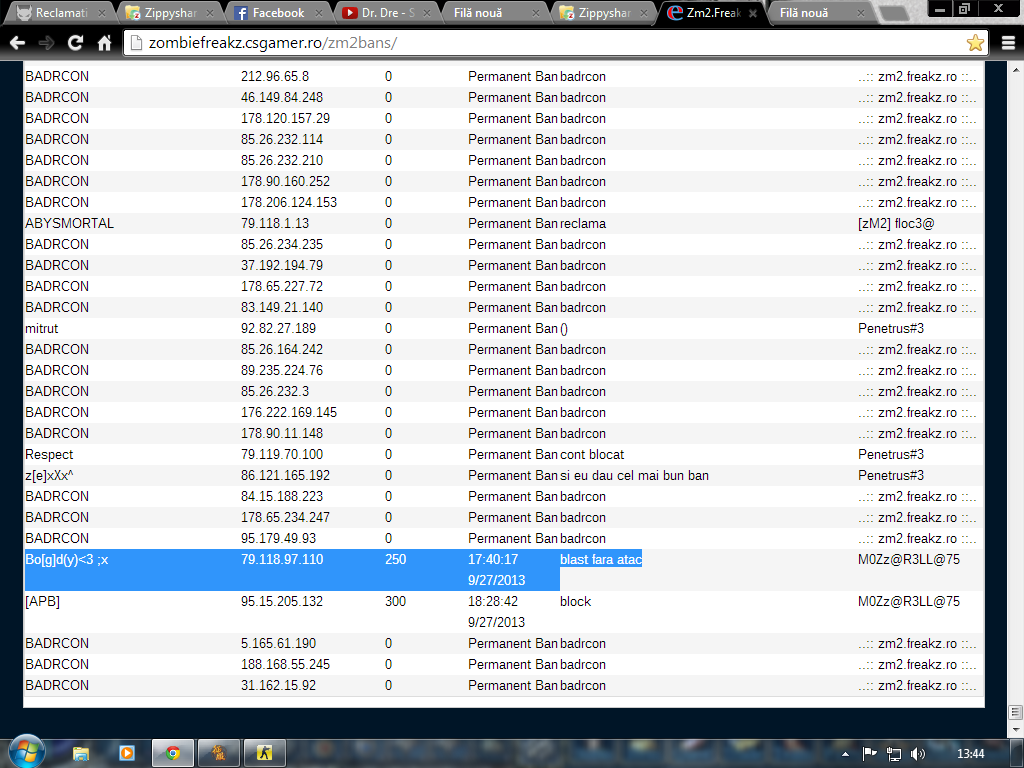Open the orange figure taskbar app
The image size is (1024, 768).
(x=219, y=754)
